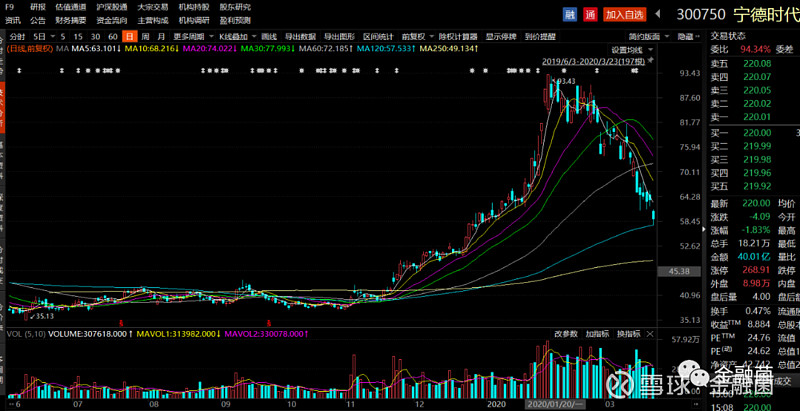The width and height of the screenshot is (800, 411).
Task: Open 公告 announcements
Action: [x=38, y=20]
